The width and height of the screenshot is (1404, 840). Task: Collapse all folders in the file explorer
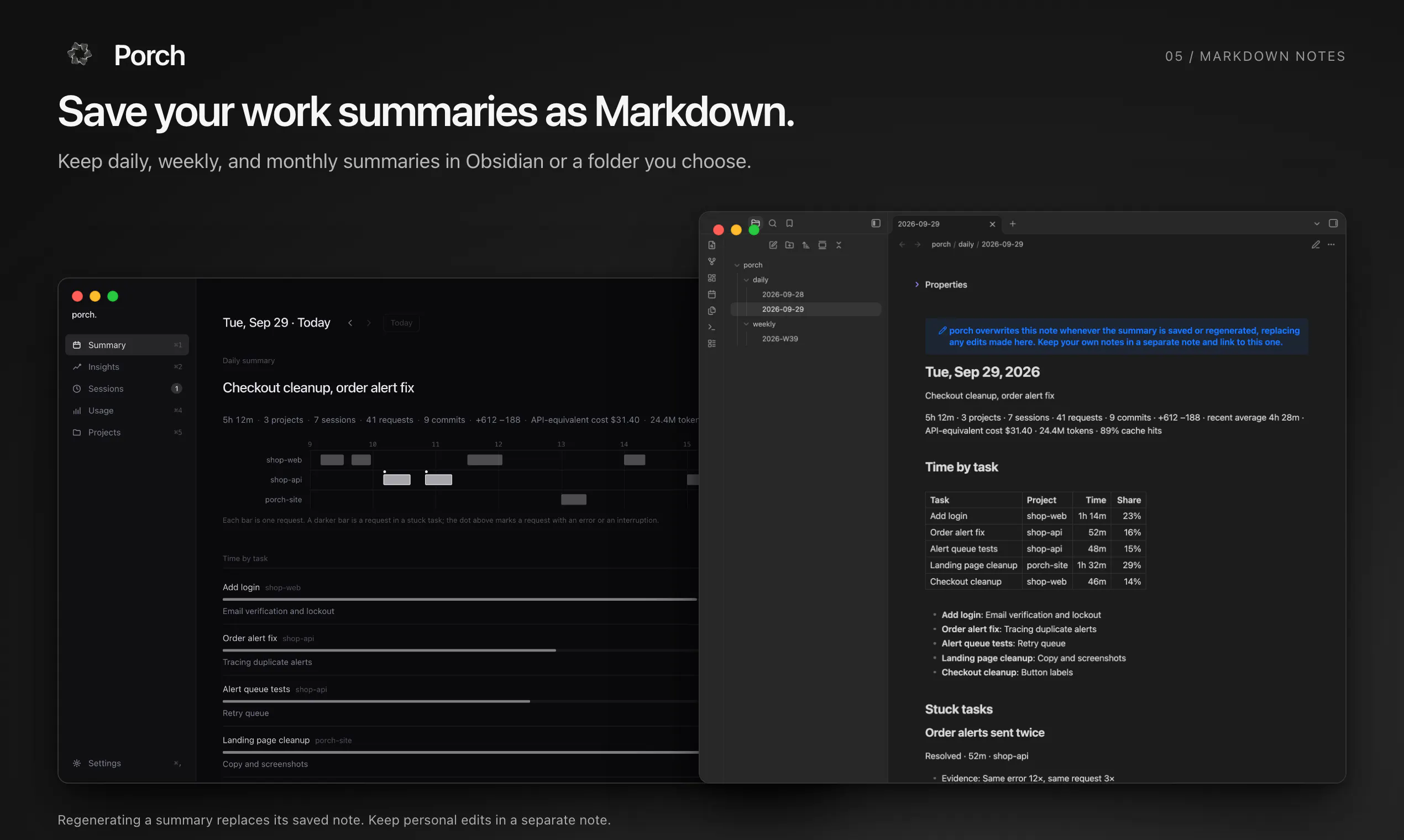pyautogui.click(x=839, y=245)
